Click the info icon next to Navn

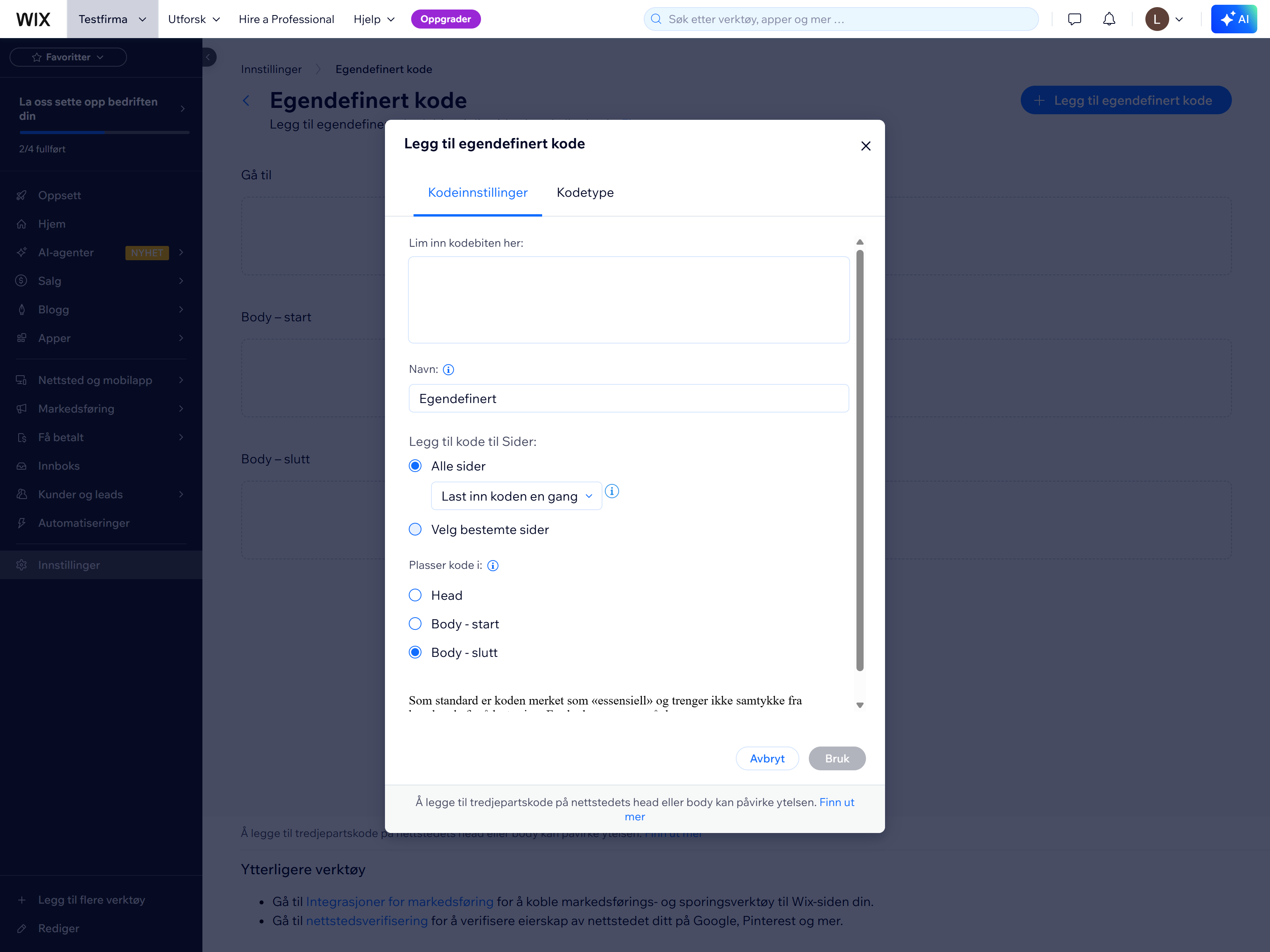click(448, 370)
